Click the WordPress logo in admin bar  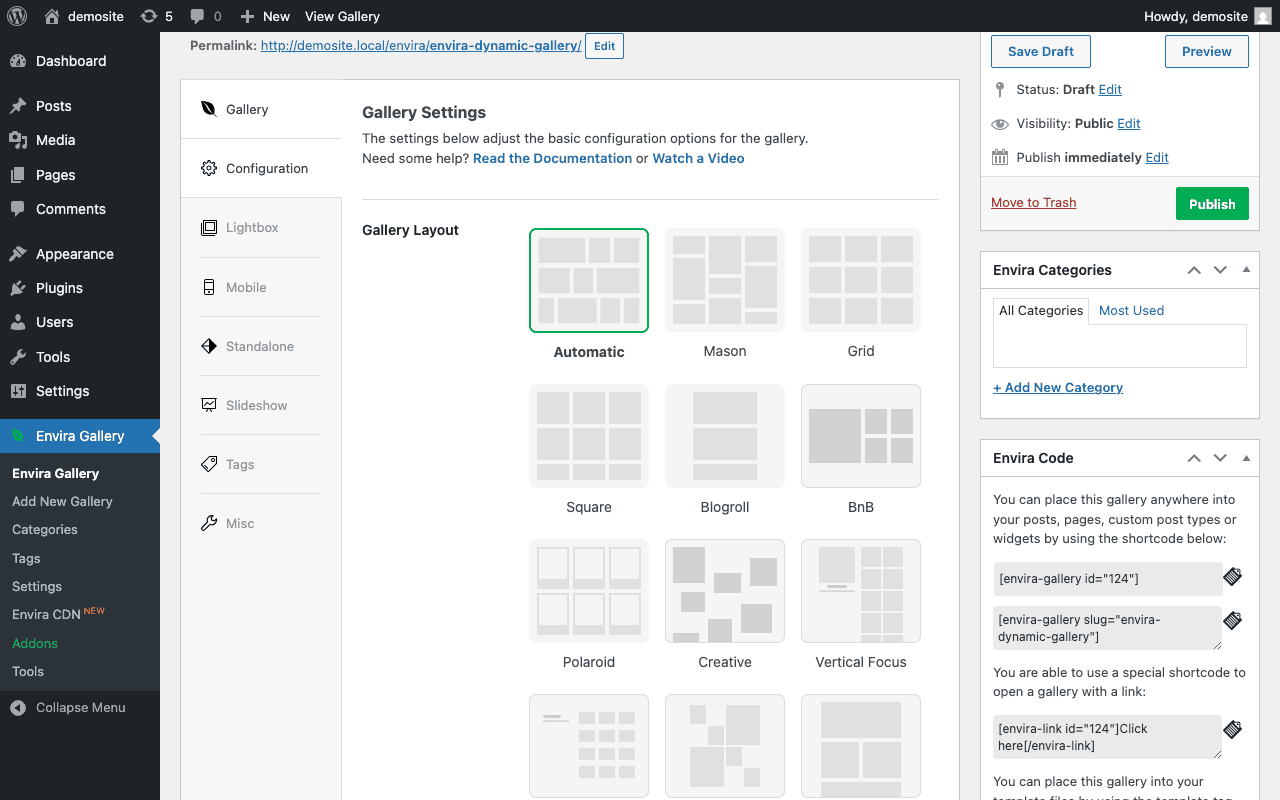(x=16, y=16)
